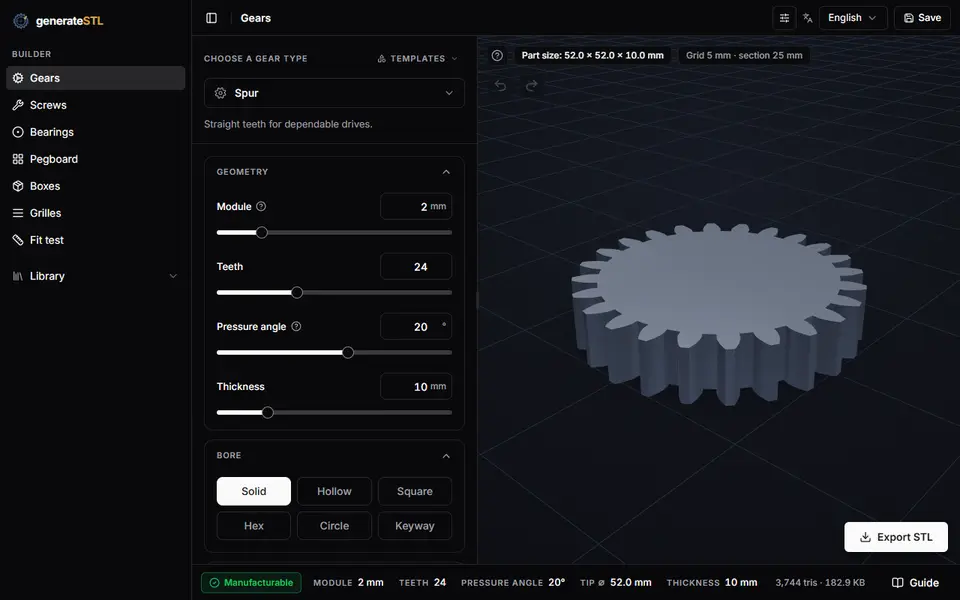
Task: Click the Part size label
Action: [592, 55]
